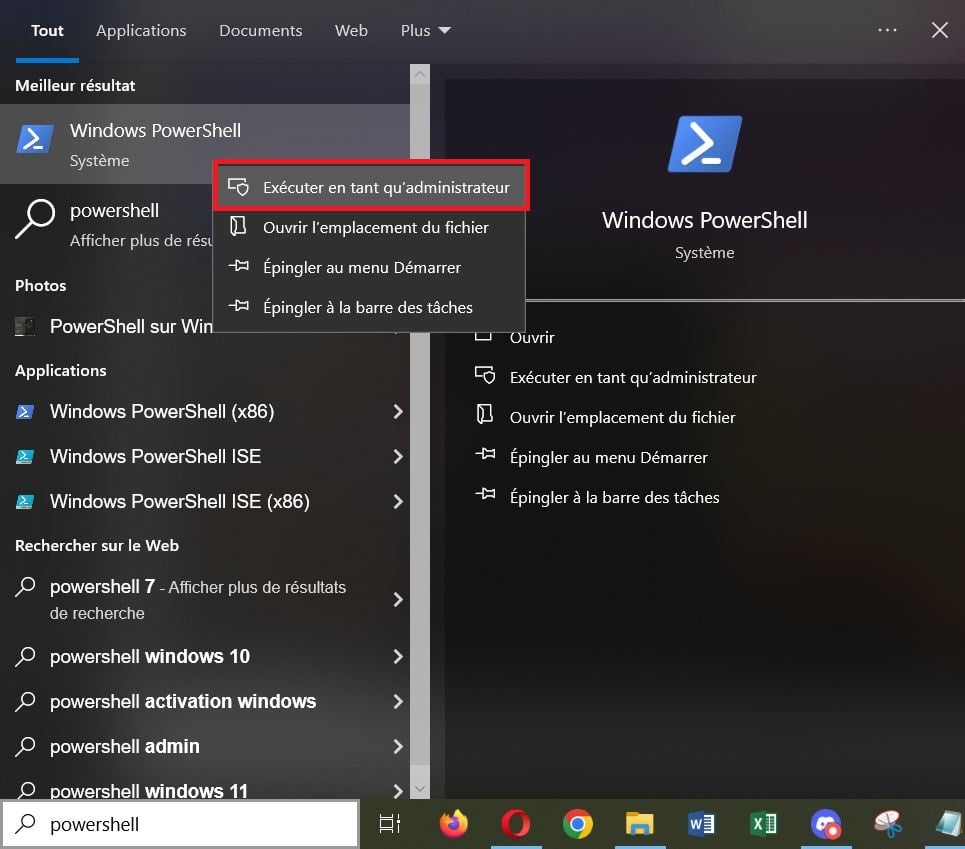Expand the Windows PowerShell ISE chevron
Screen dimensions: 965x849
point(398,456)
